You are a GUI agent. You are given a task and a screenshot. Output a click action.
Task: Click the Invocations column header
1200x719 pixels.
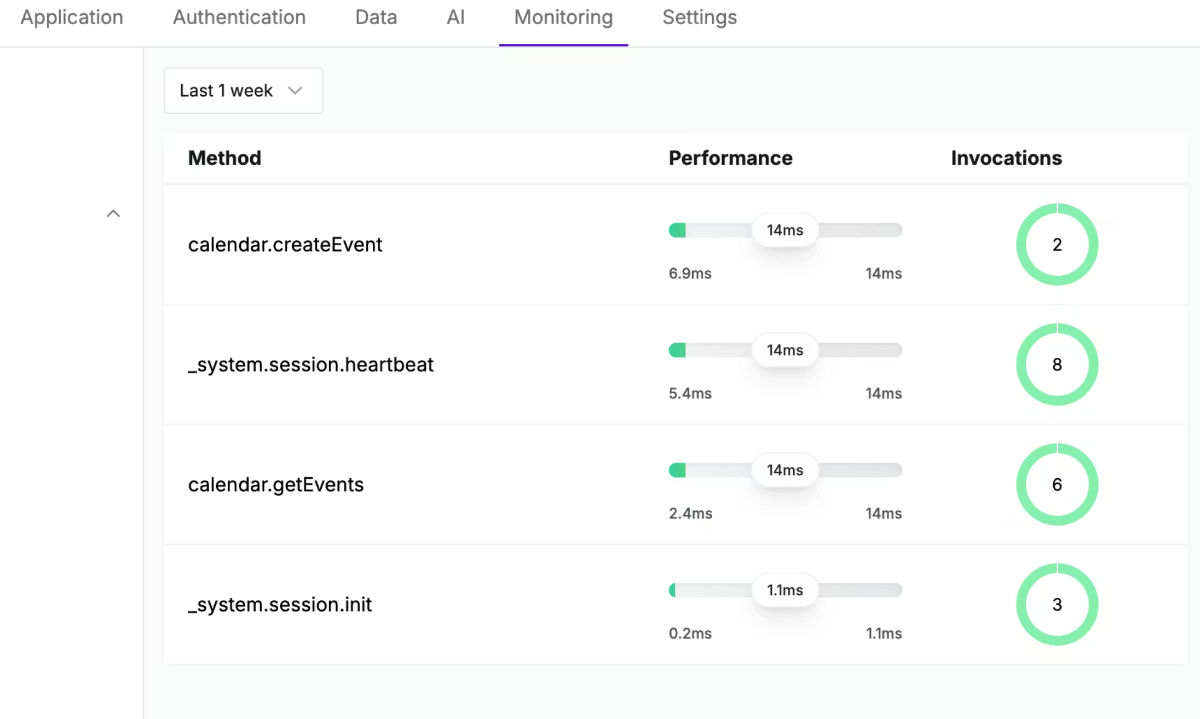point(1006,158)
